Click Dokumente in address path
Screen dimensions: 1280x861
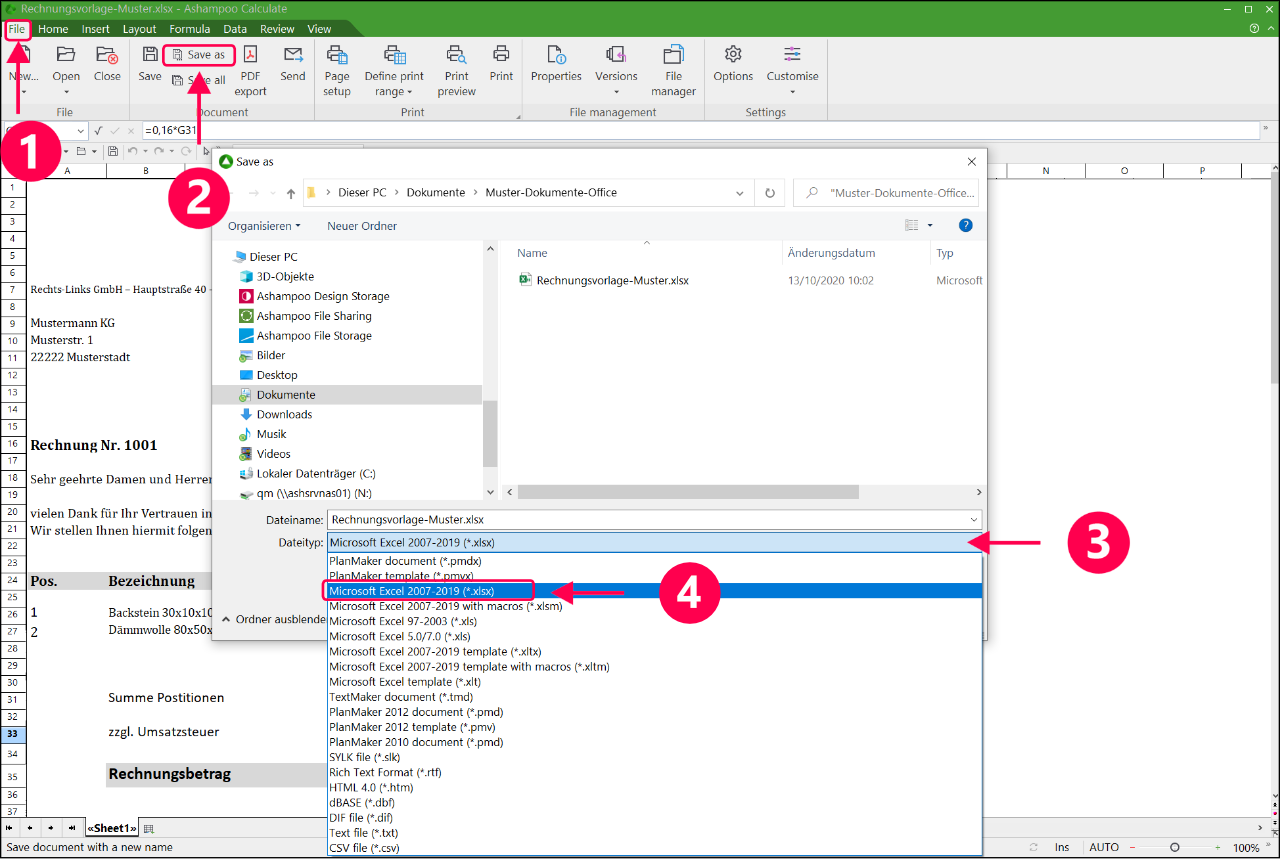click(x=436, y=193)
